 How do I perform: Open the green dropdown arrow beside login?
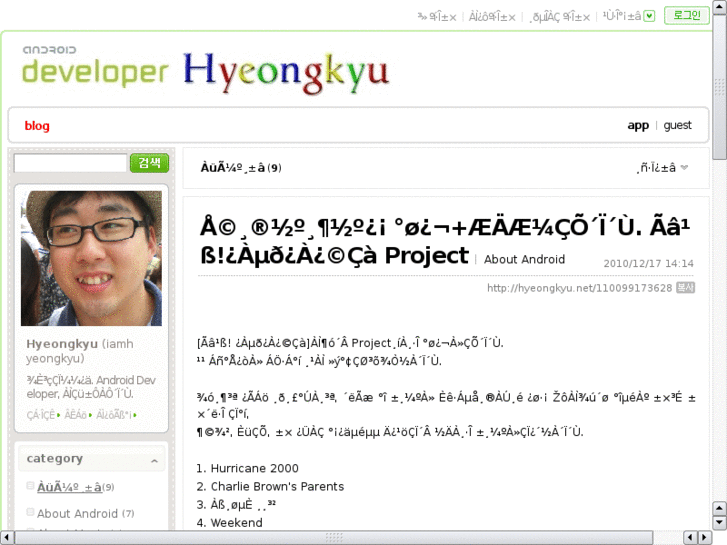click(650, 16)
